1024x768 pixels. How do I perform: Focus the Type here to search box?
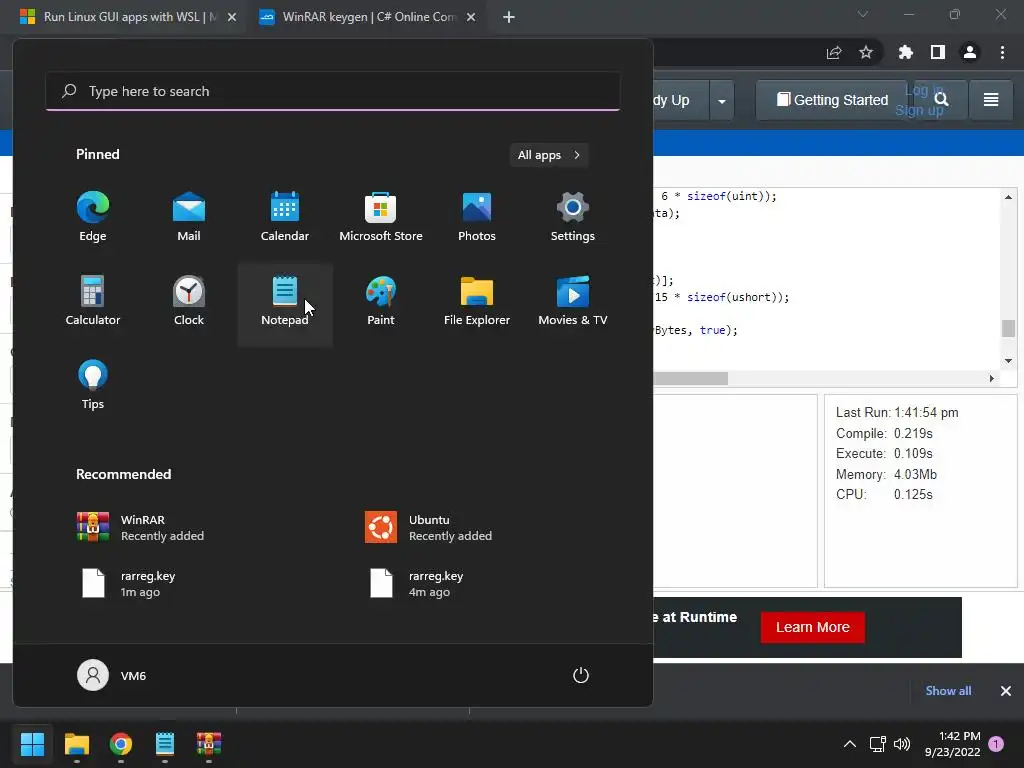coord(333,91)
